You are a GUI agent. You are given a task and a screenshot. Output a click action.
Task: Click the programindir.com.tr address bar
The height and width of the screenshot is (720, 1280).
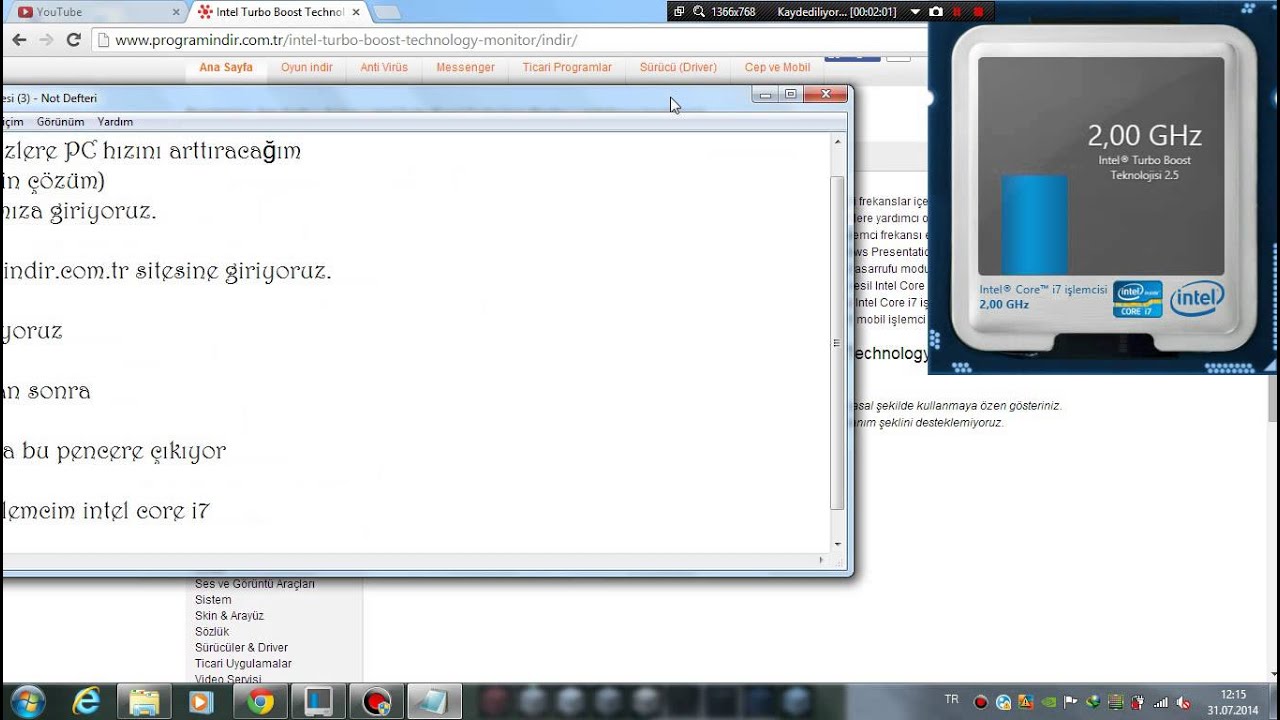click(510, 40)
